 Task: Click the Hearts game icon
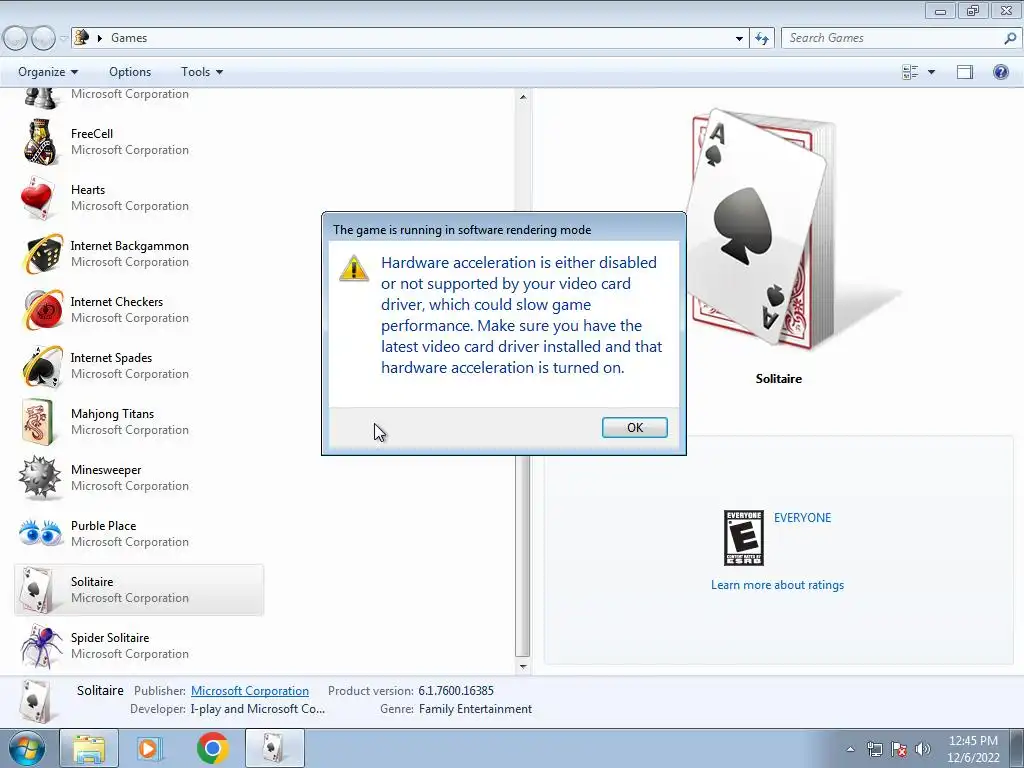[x=38, y=198]
